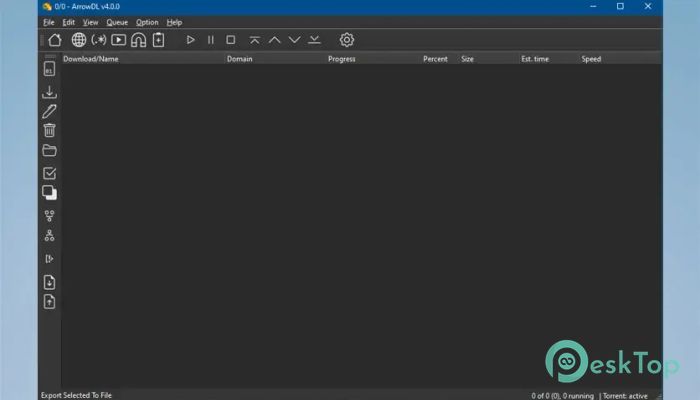Move selection up one position
The image size is (700, 400).
coord(275,40)
